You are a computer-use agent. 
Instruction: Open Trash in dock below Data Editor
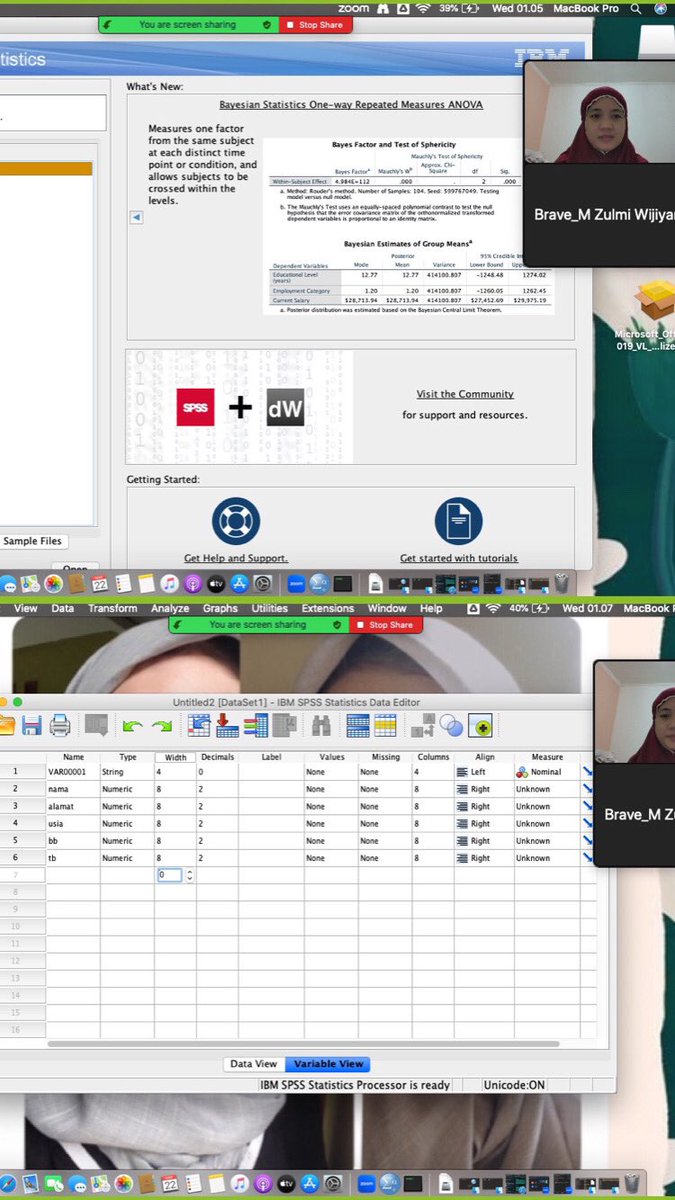pyautogui.click(x=632, y=1183)
